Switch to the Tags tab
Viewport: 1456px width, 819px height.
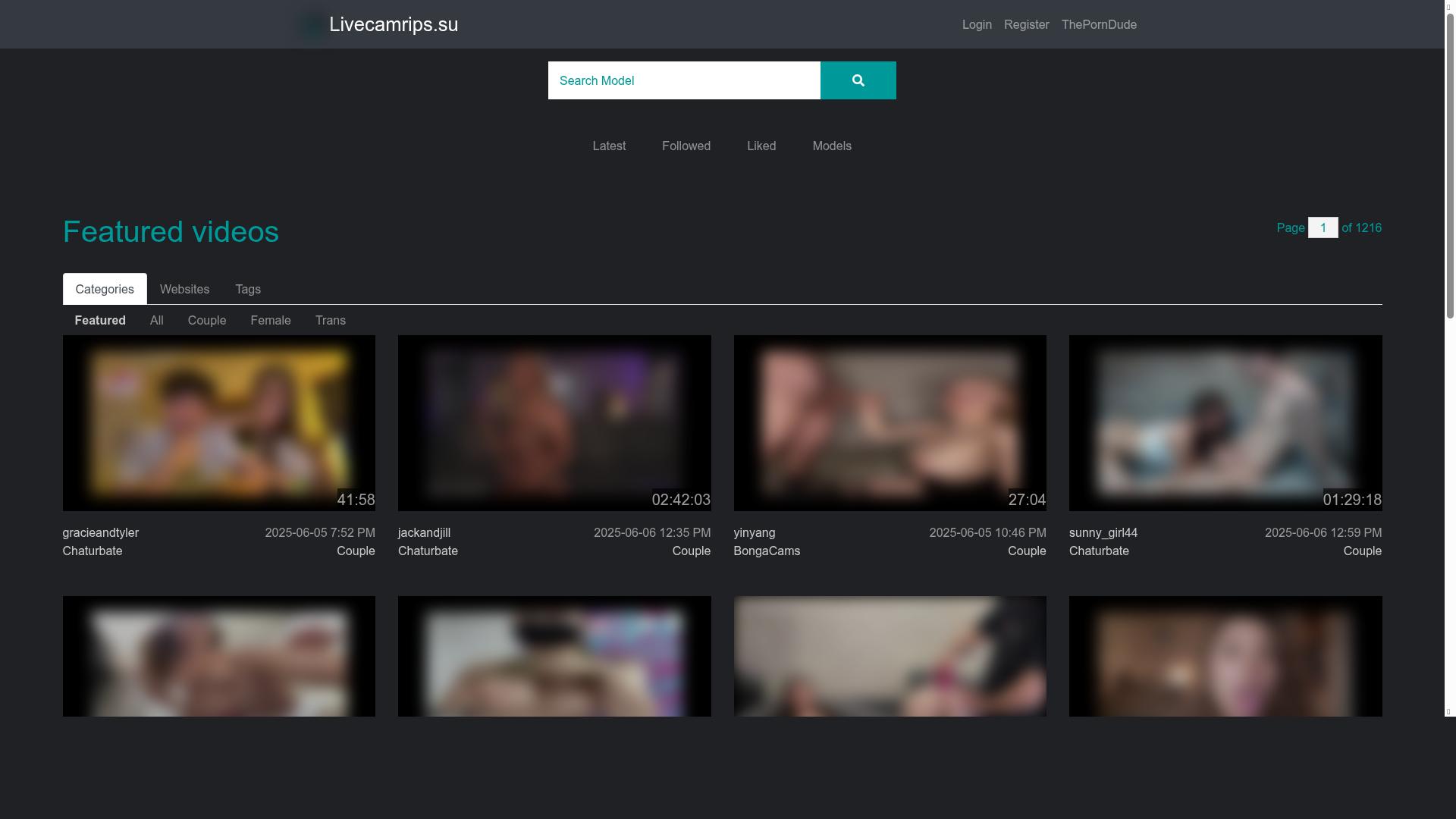[247, 289]
